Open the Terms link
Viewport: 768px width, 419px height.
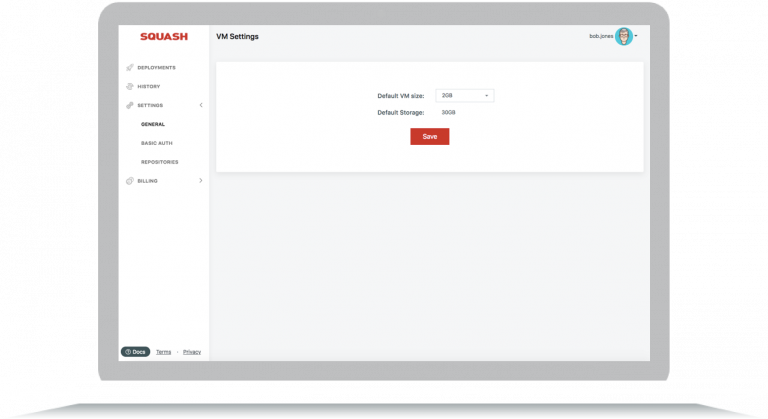pos(163,352)
